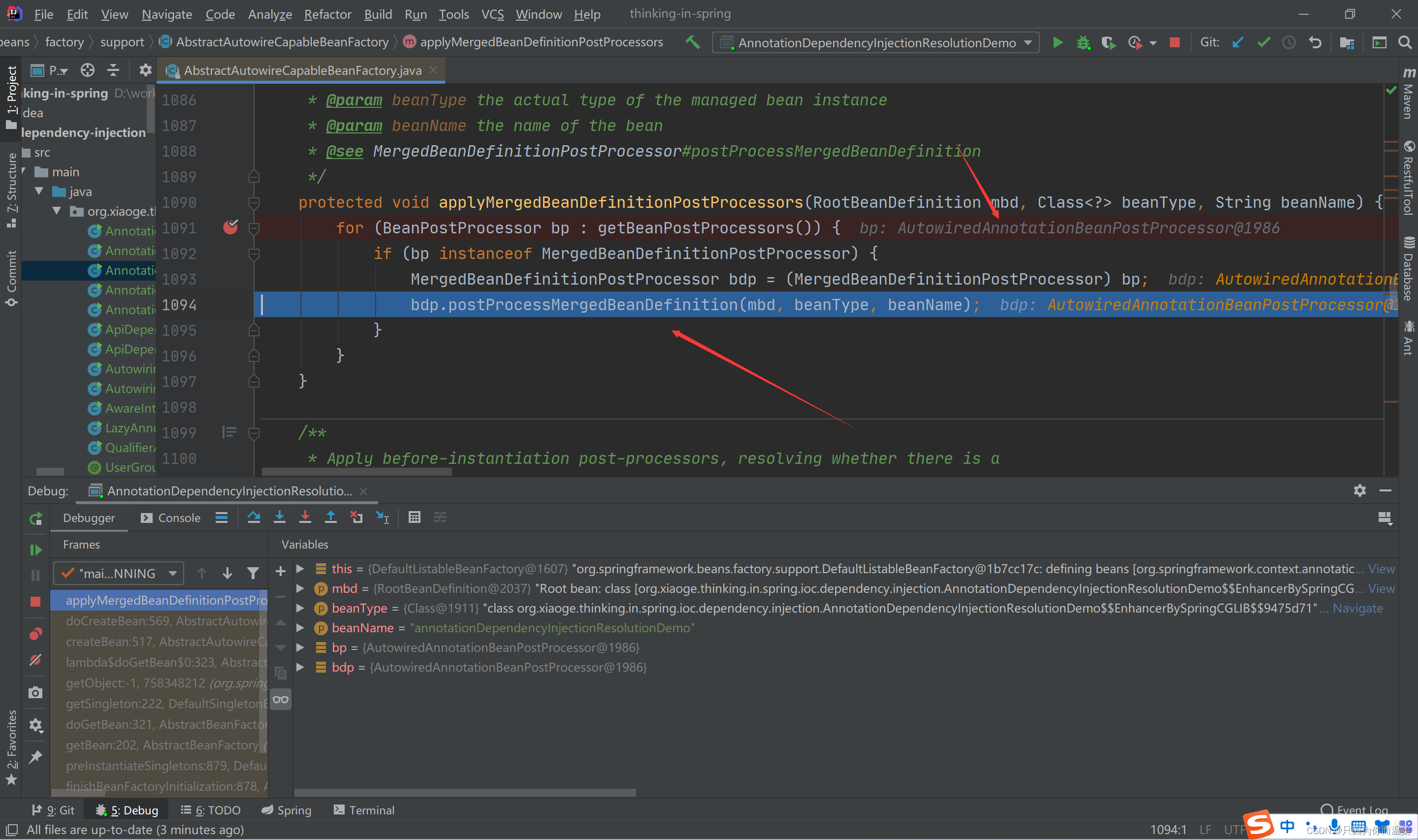Open the thread selector 'mai...NNING' dropdown
Viewport: 1418px width, 840px height.
click(118, 574)
